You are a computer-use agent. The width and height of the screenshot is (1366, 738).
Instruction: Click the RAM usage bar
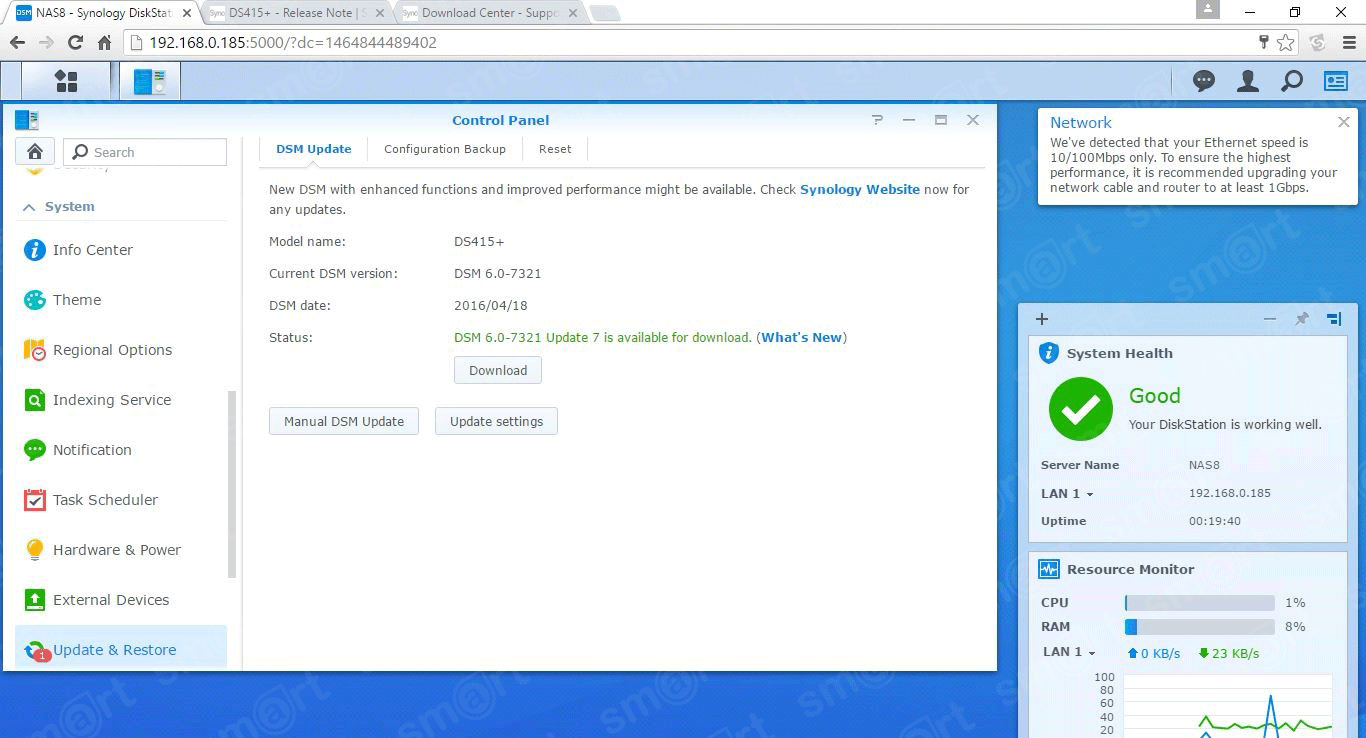coord(1200,627)
